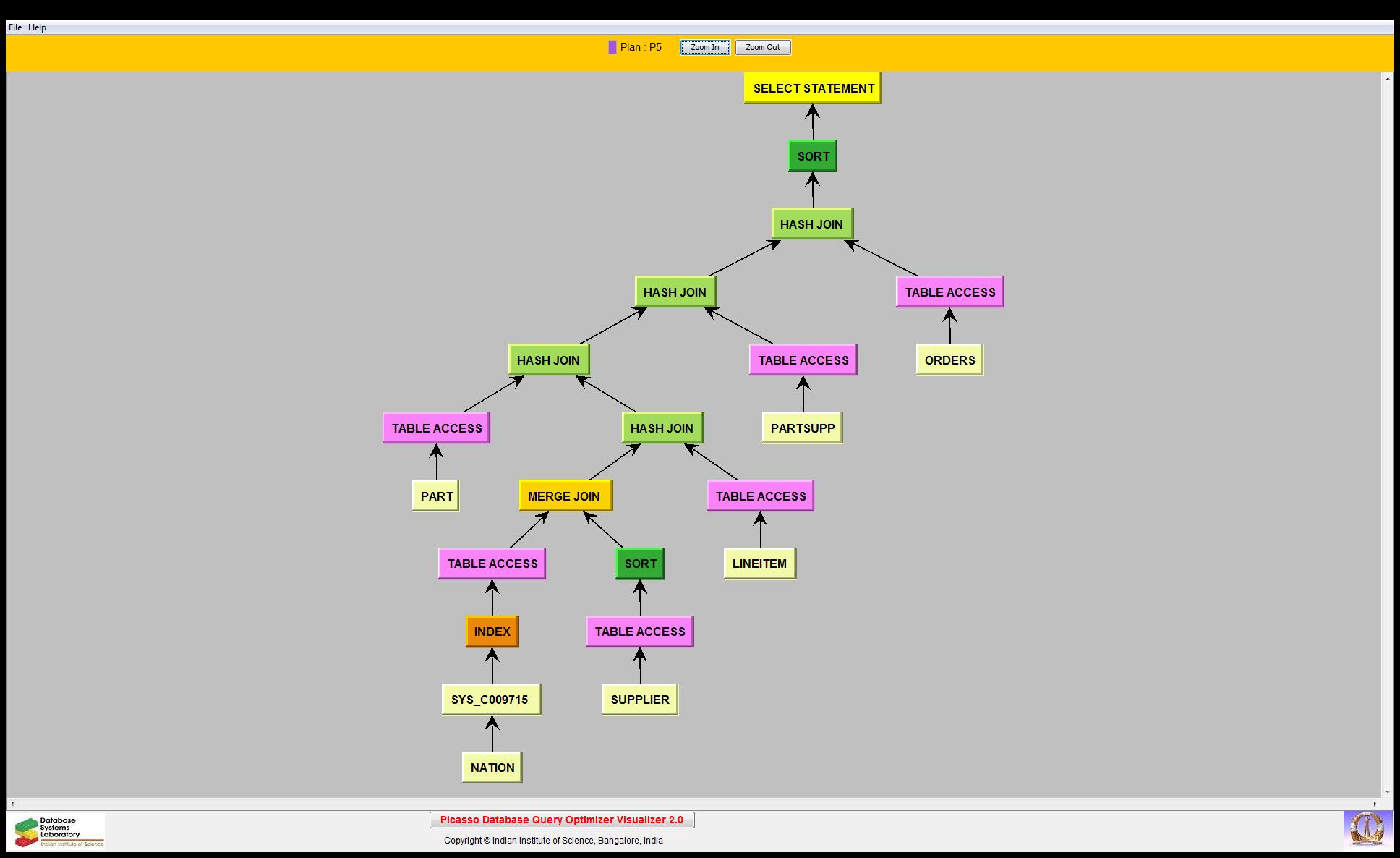
Task: Select the LINEITEM table node
Action: click(759, 564)
